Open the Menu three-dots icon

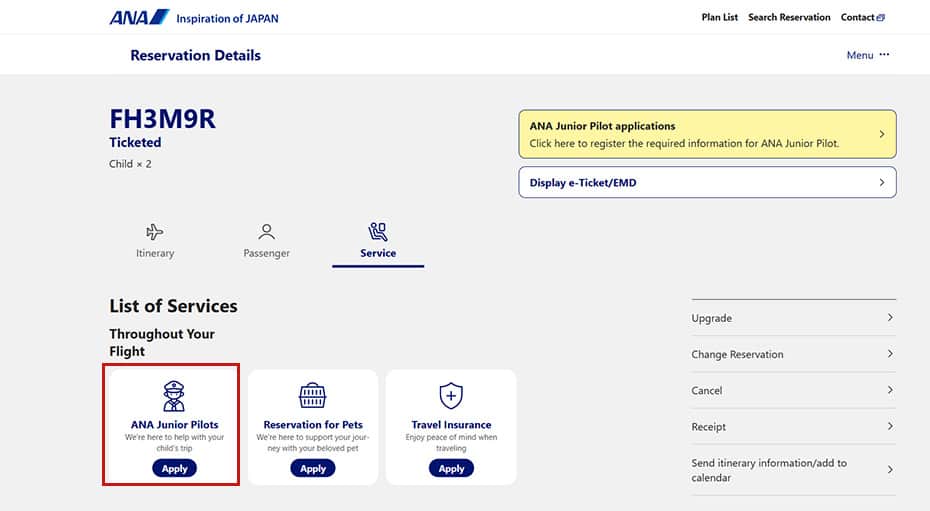(x=884, y=55)
